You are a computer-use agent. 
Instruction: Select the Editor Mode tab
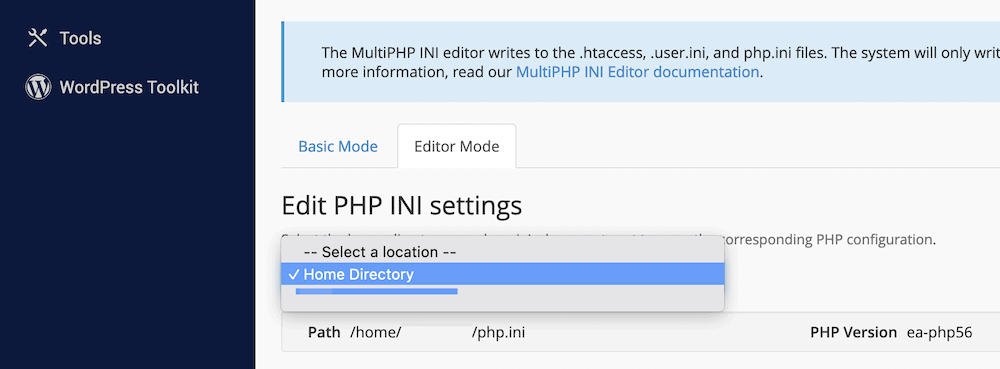point(457,147)
